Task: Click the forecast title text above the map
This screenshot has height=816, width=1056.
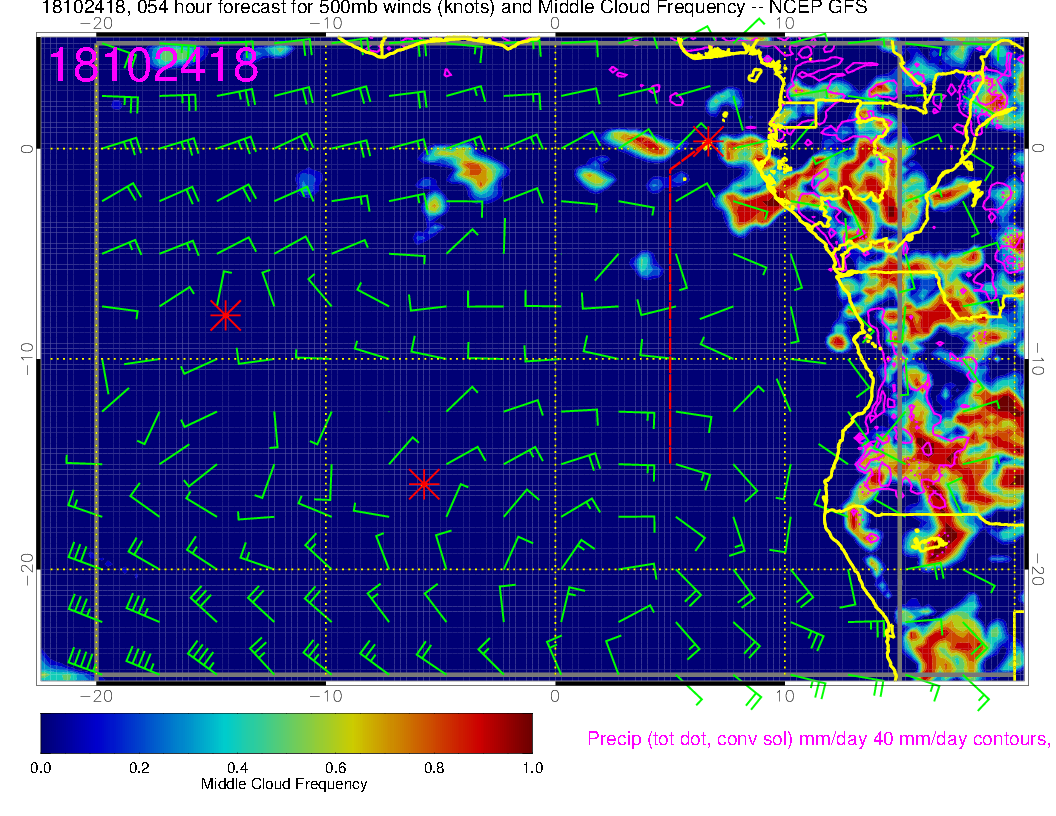Action: coord(455,7)
